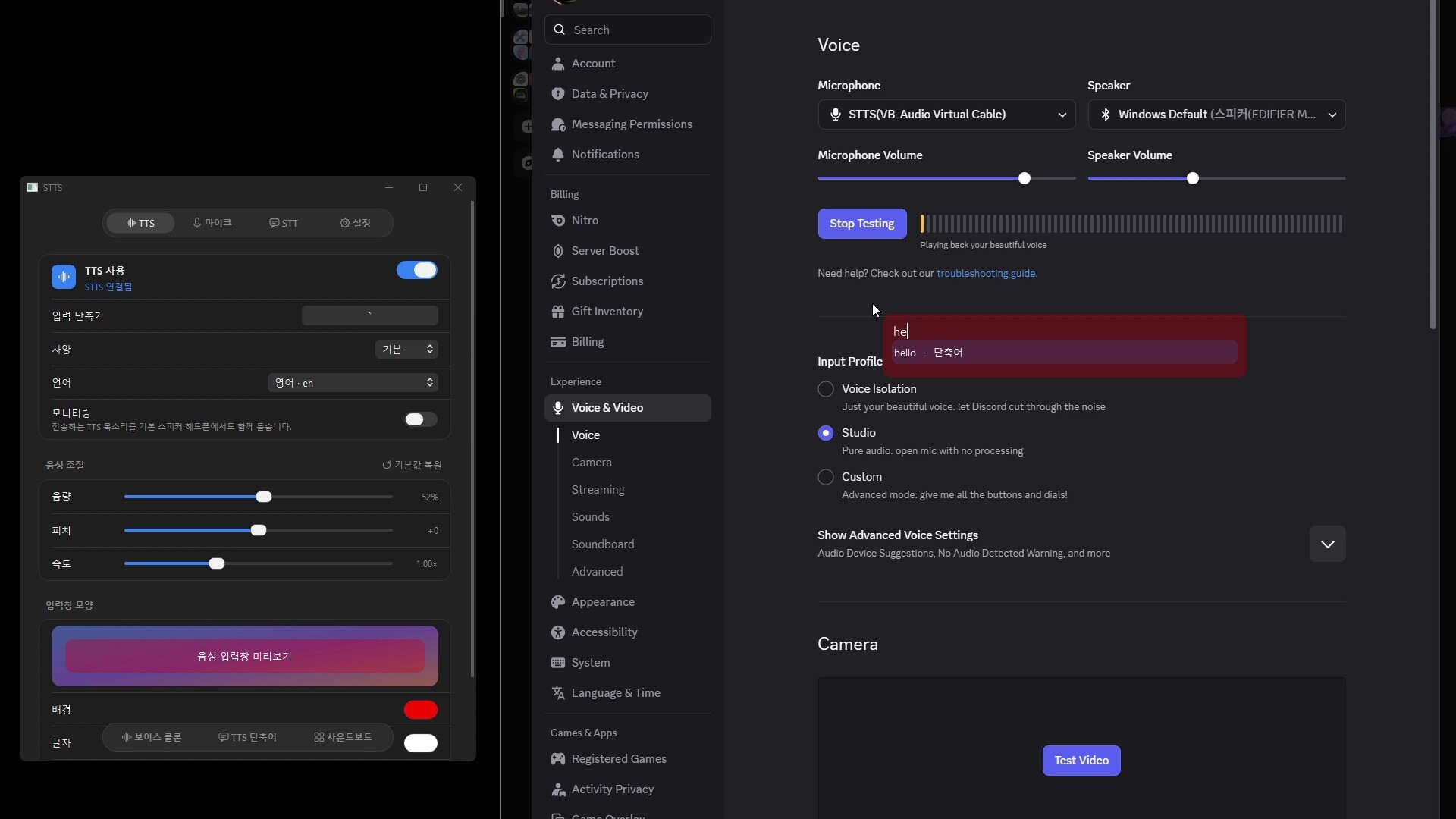Open the Accessibility icon entry

click(x=558, y=632)
